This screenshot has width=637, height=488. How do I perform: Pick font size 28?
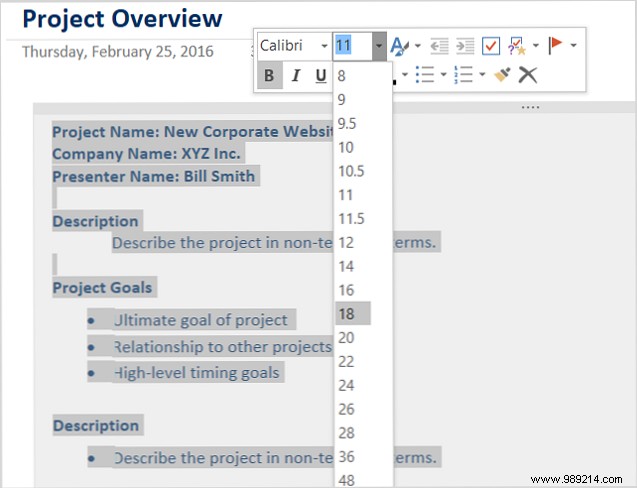(347, 433)
